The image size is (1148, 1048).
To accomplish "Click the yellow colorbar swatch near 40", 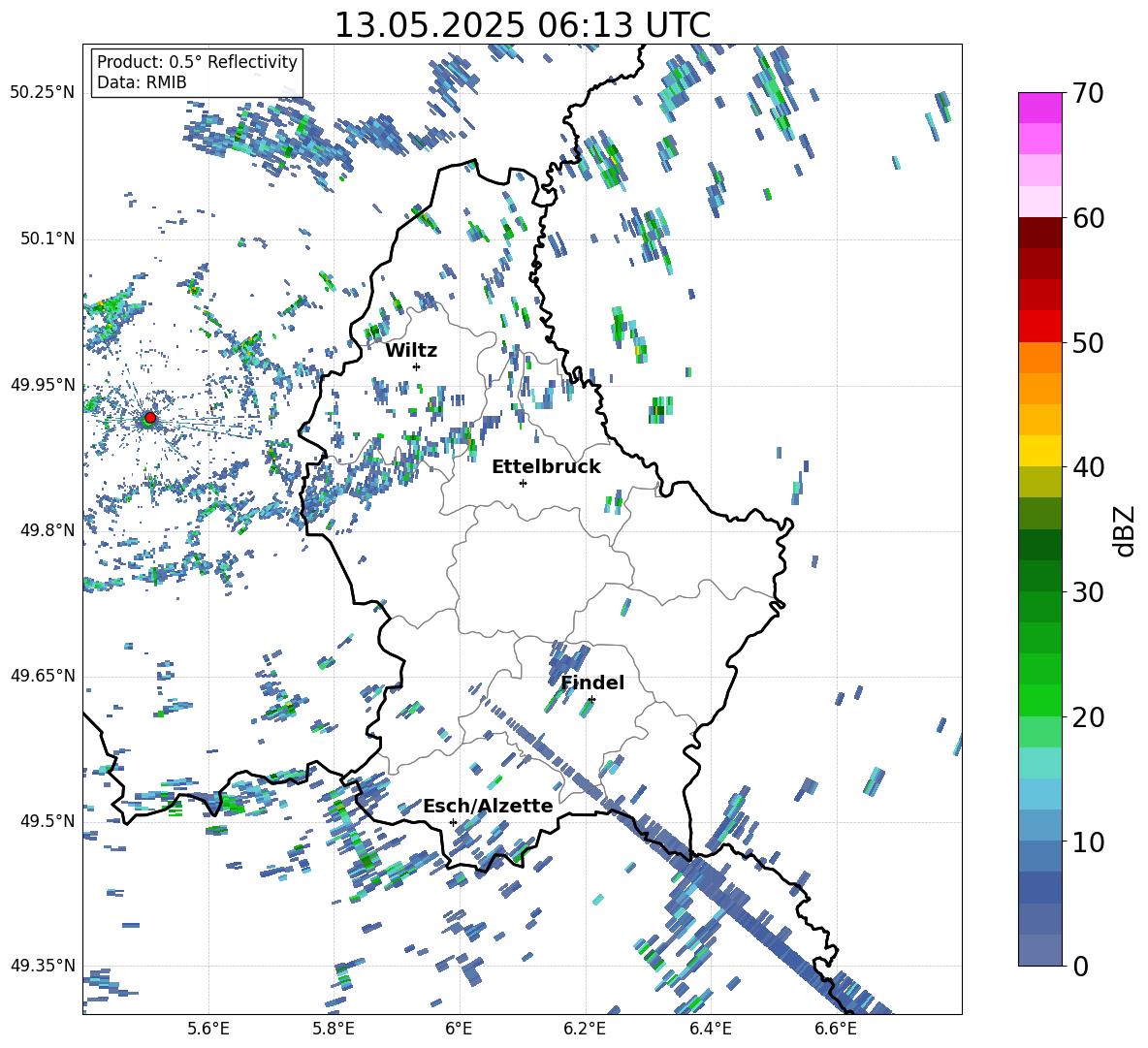I will 1040,451.
